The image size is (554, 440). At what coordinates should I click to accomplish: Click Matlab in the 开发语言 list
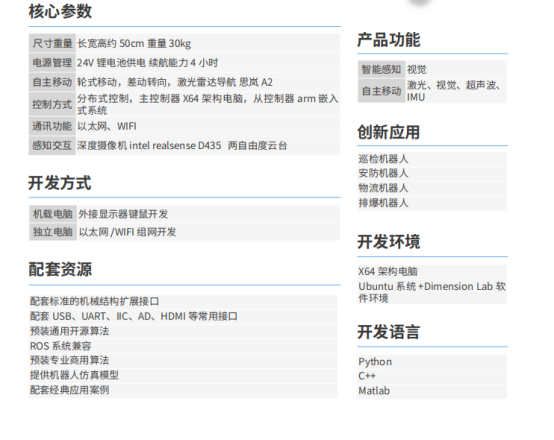(374, 391)
